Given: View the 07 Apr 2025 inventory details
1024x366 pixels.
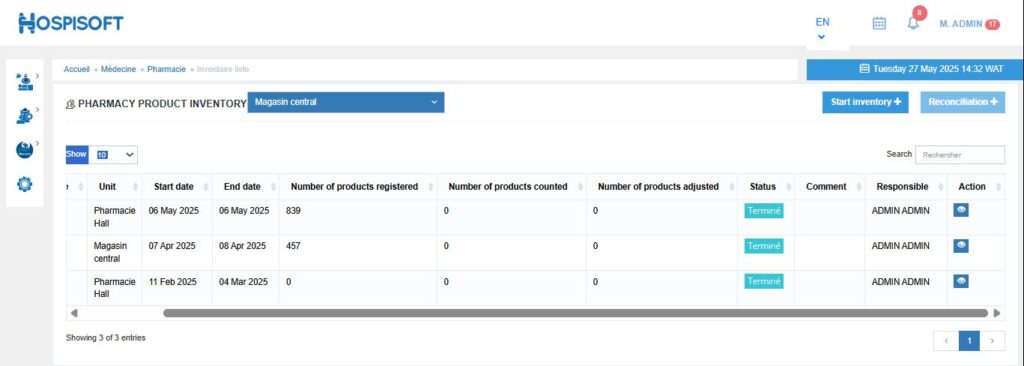Looking at the screenshot, I should pos(961,246).
